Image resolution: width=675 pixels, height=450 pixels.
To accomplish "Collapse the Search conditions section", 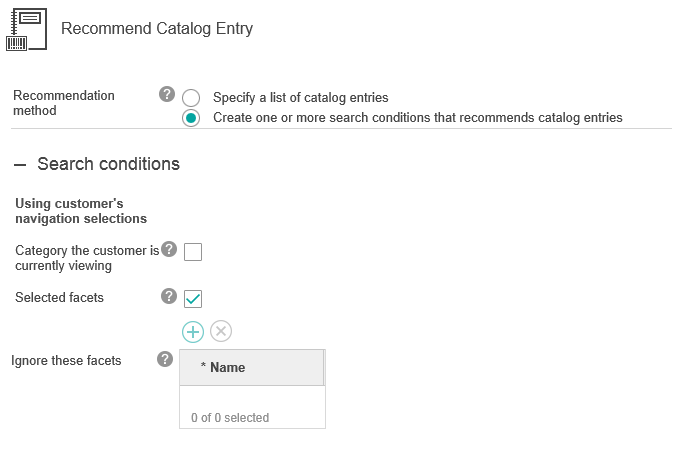I will pos(20,164).
